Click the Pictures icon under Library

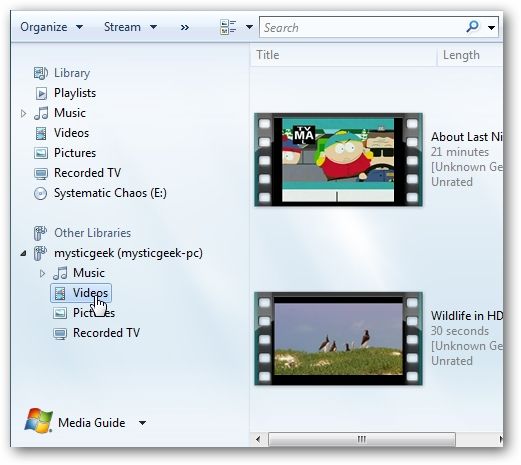(x=41, y=153)
